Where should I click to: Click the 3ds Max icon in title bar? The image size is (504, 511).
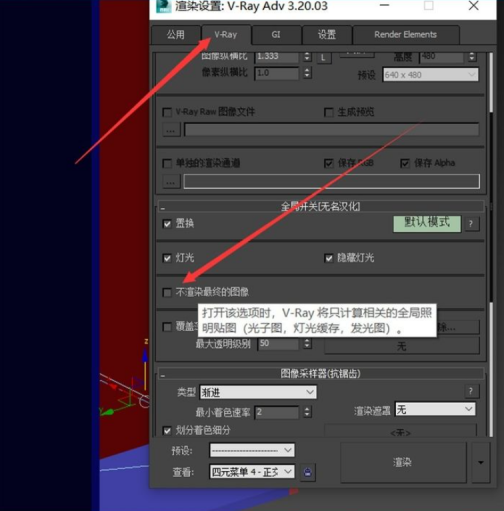[163, 6]
